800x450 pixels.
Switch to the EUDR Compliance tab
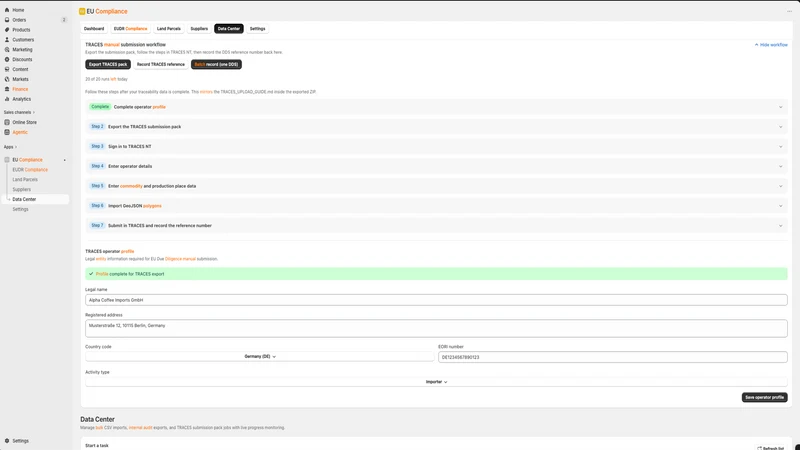click(131, 29)
